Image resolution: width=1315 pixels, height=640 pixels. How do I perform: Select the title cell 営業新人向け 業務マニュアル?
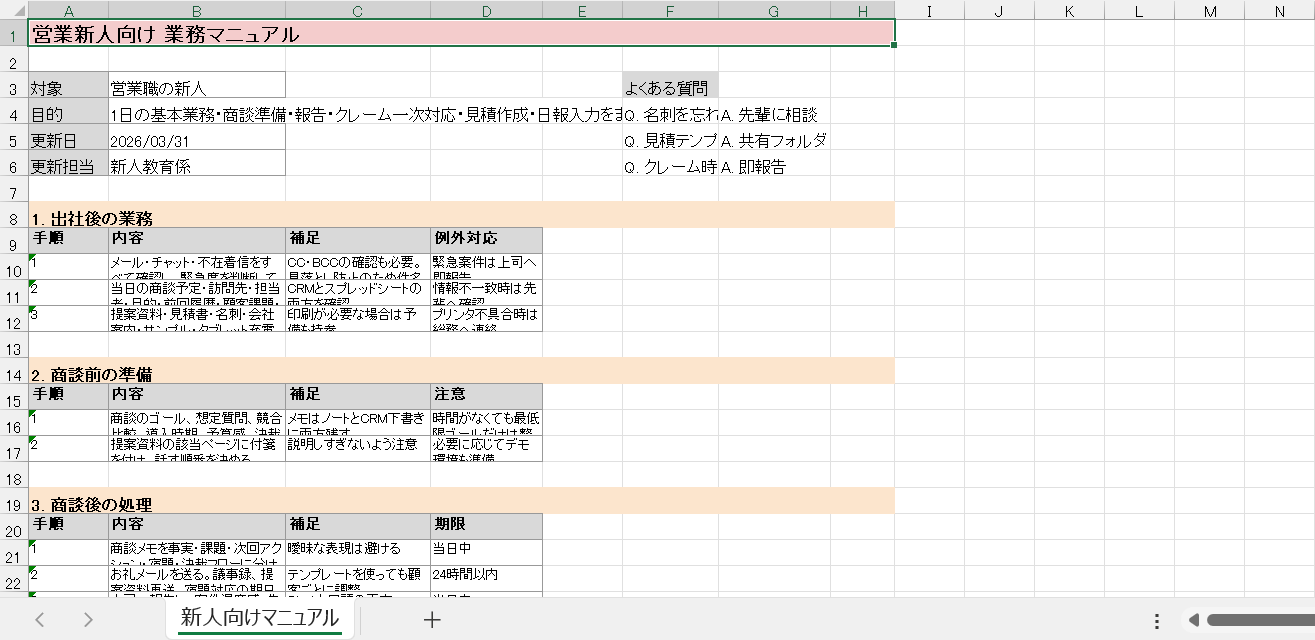point(461,33)
